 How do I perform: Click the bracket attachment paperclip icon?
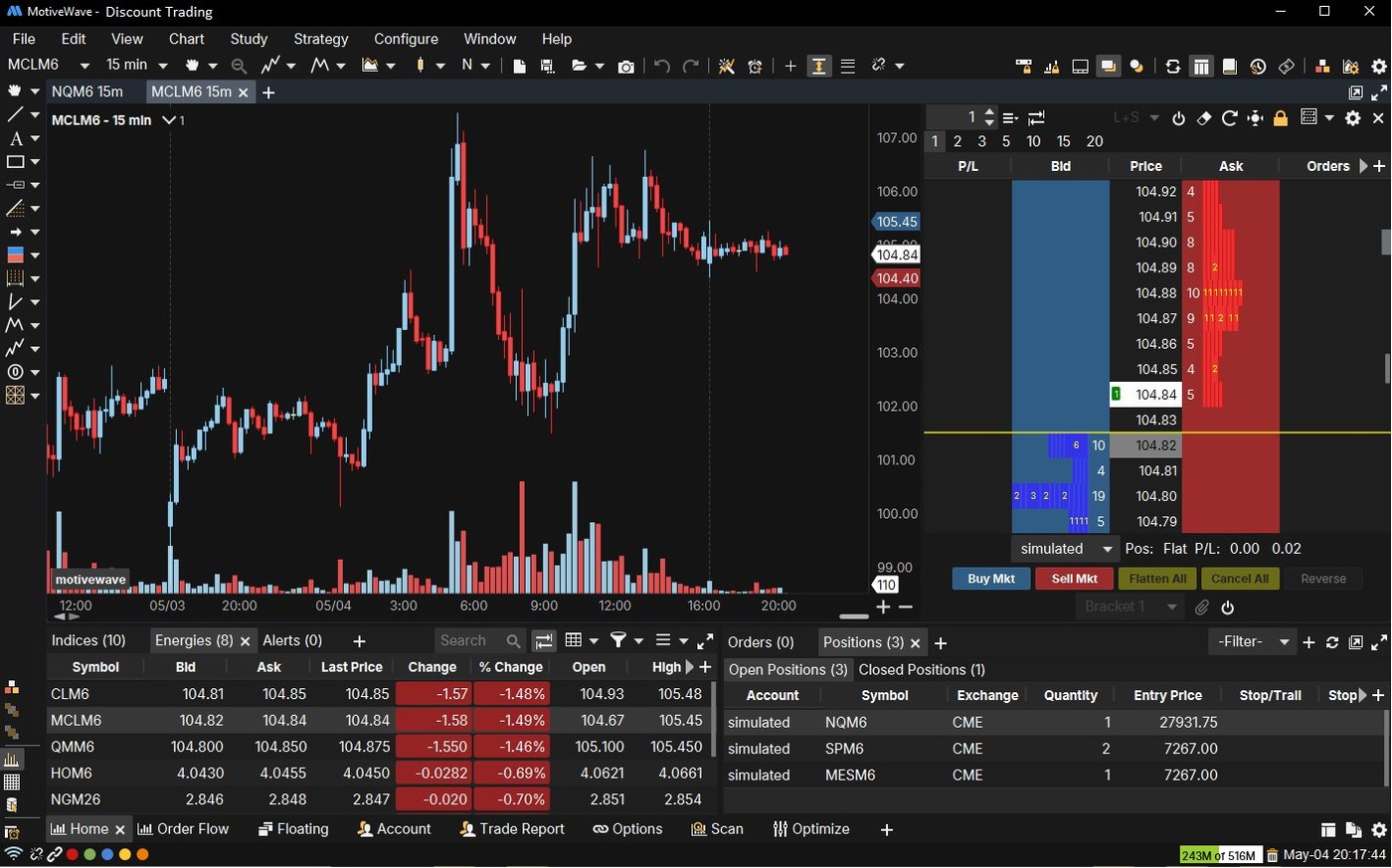pyautogui.click(x=1202, y=607)
